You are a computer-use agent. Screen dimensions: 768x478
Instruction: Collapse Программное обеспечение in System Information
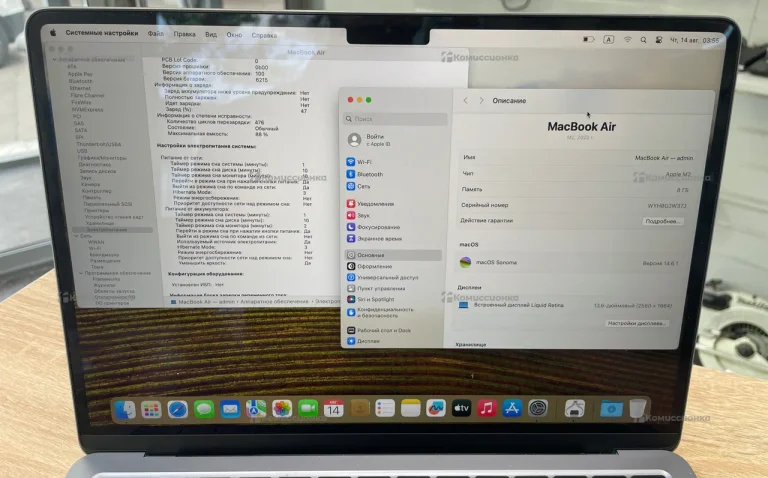point(81,273)
